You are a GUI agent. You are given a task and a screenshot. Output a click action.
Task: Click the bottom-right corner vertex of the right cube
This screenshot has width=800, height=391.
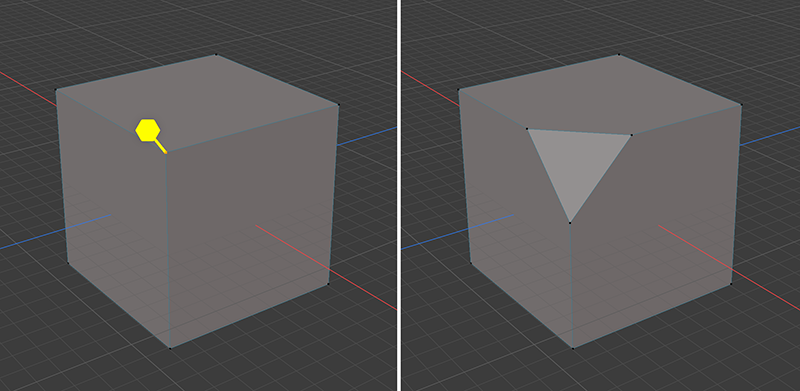tap(731, 284)
